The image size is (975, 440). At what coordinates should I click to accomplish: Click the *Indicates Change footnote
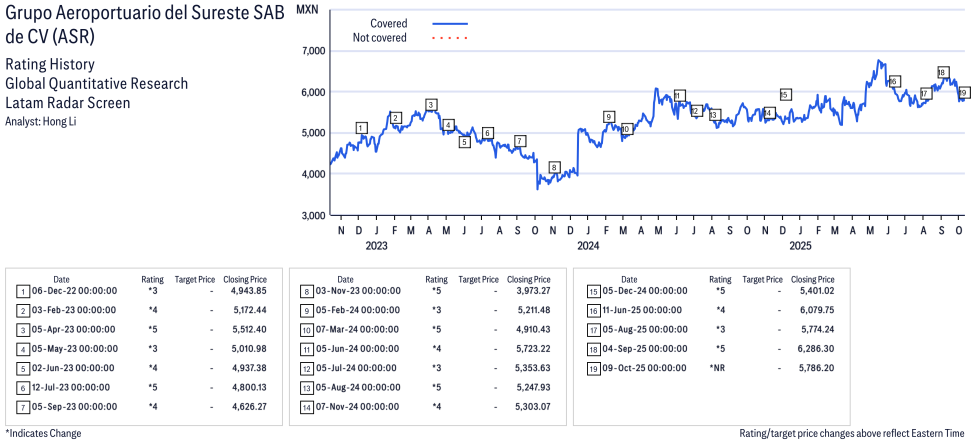point(43,433)
